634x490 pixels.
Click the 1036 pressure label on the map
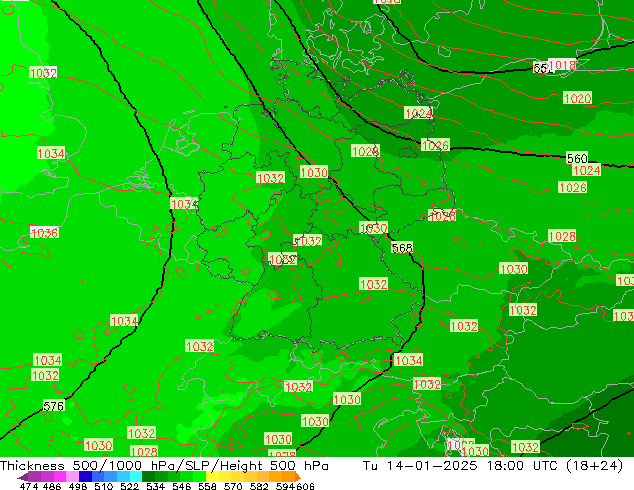[44, 233]
